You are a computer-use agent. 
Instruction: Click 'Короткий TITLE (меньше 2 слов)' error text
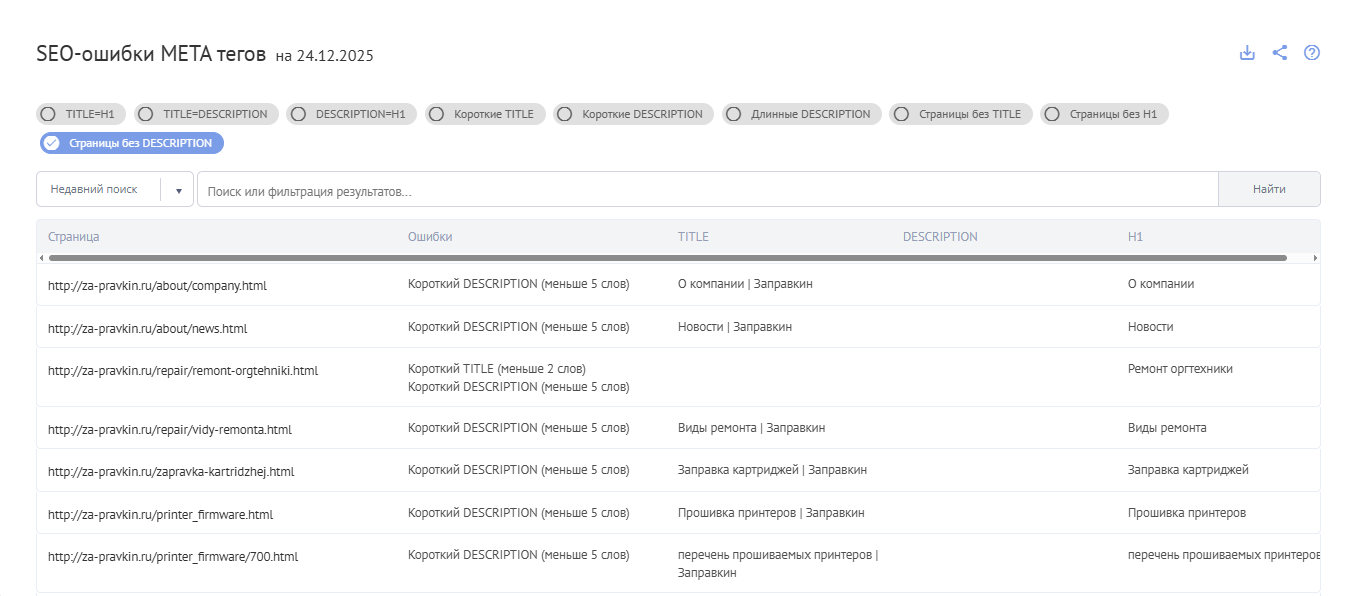click(497, 369)
